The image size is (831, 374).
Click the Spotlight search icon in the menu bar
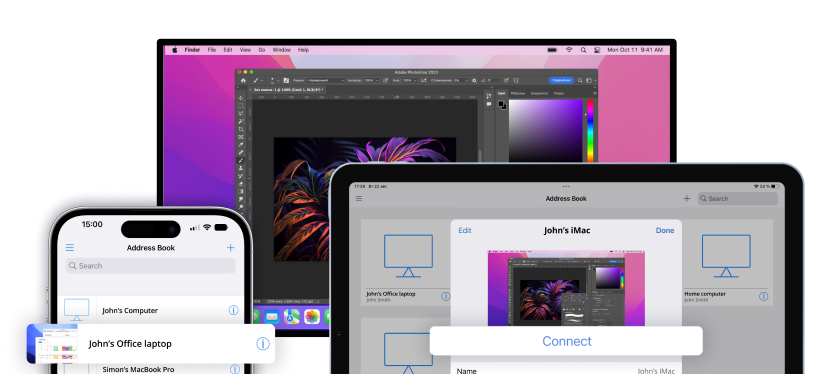pyautogui.click(x=583, y=50)
